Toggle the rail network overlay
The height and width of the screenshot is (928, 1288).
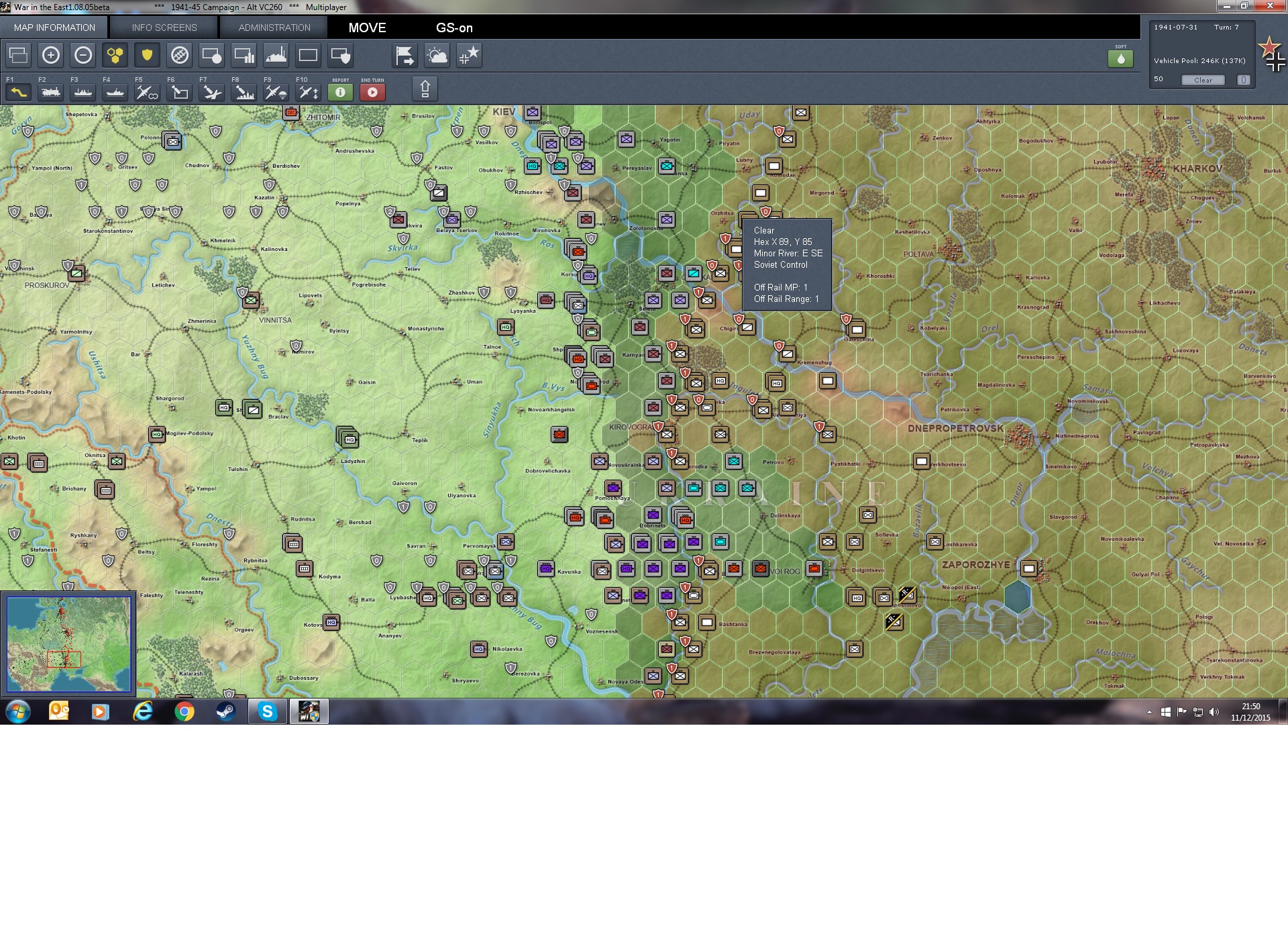(x=180, y=55)
